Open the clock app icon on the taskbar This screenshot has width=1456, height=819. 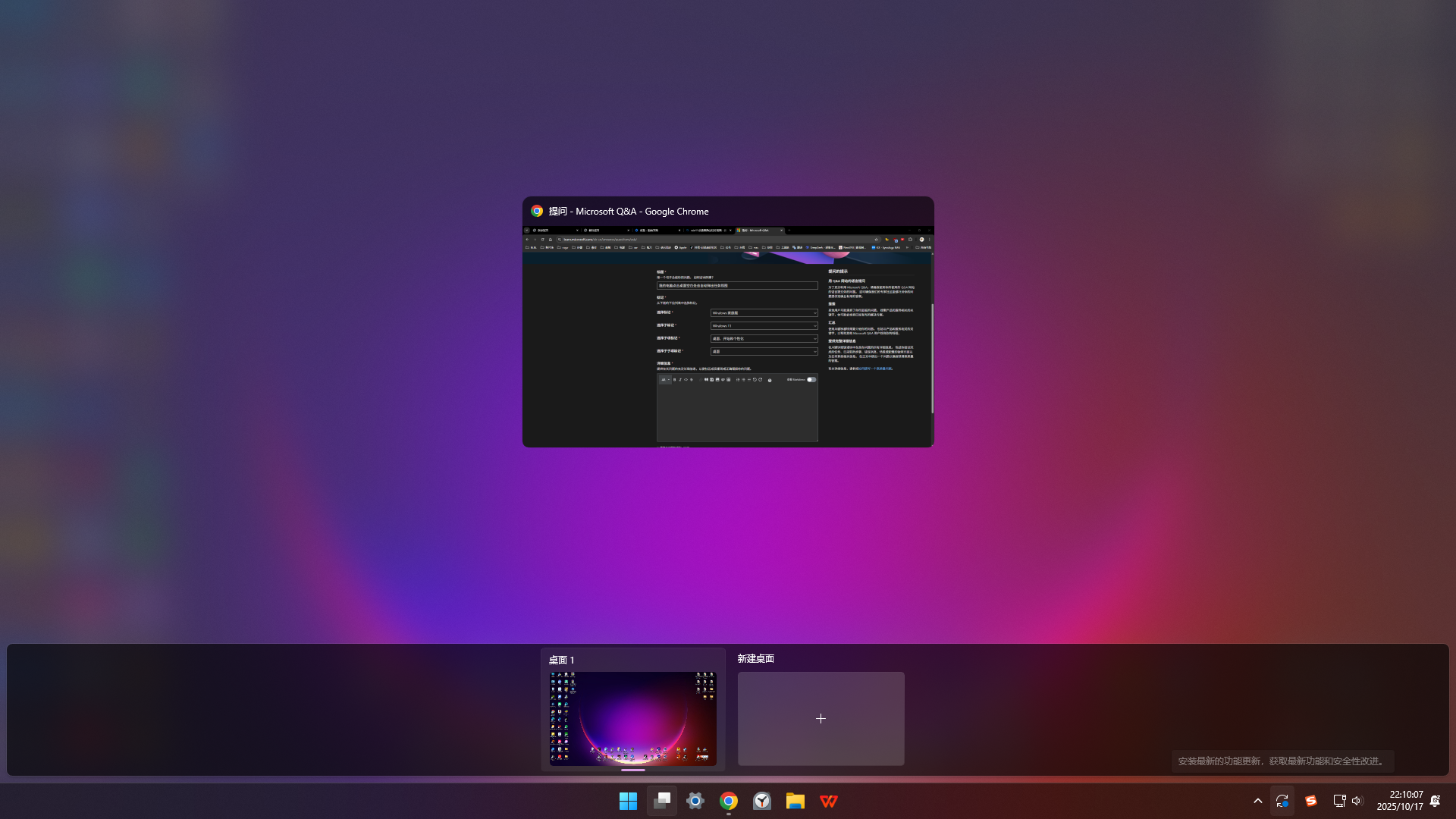(x=762, y=801)
